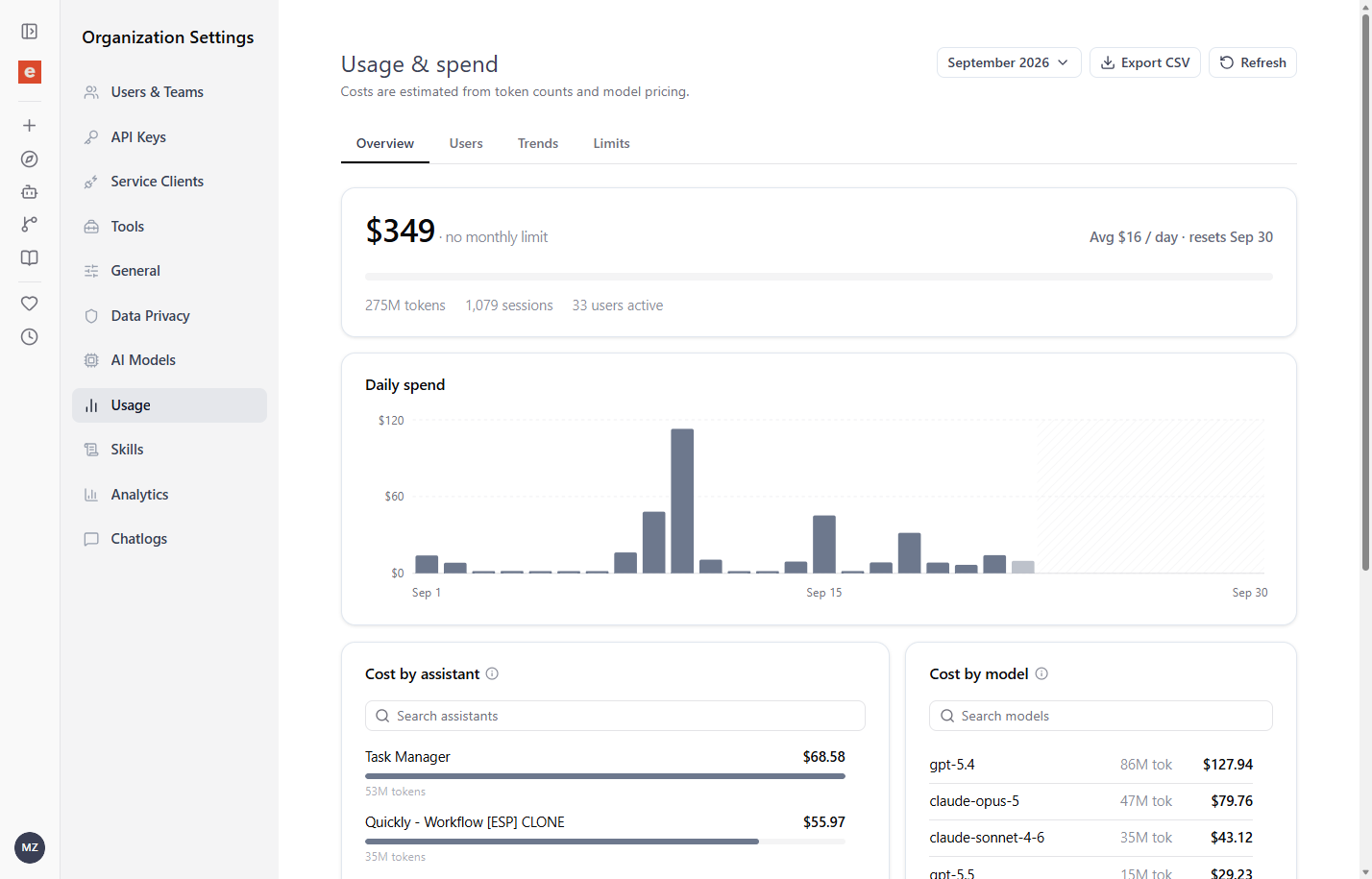Toggle the sidebar panel icon
The image size is (1372, 879).
coord(30,32)
